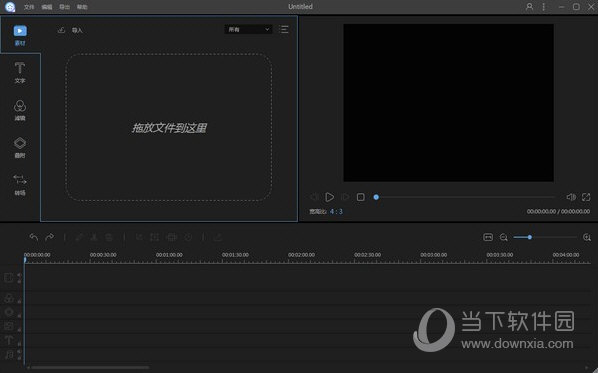Undo the last timeline action
This screenshot has width=598, height=373.
click(34, 237)
